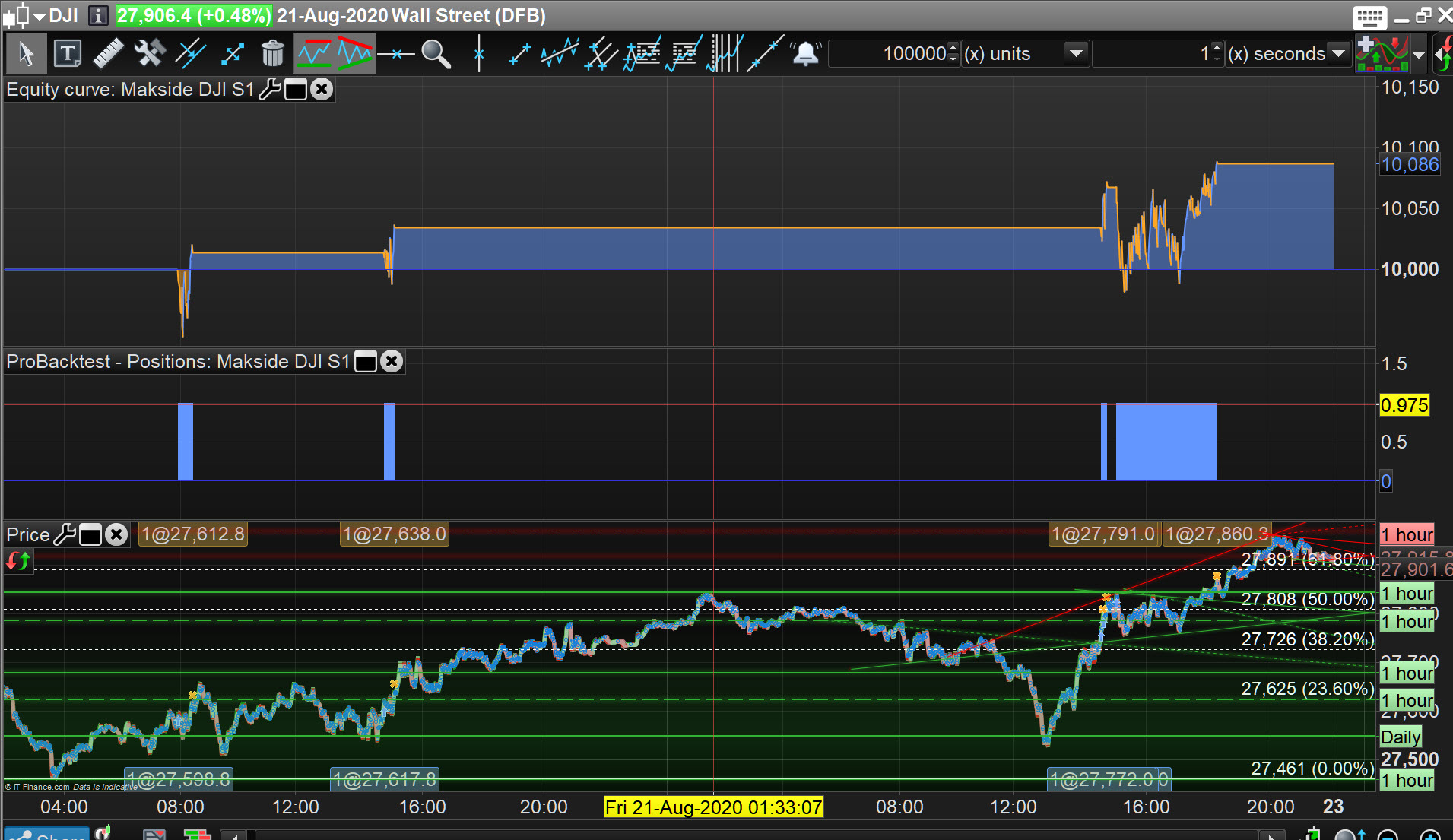1453x840 pixels.
Task: Click the 1@27,617.8 buy order label
Action: (385, 779)
